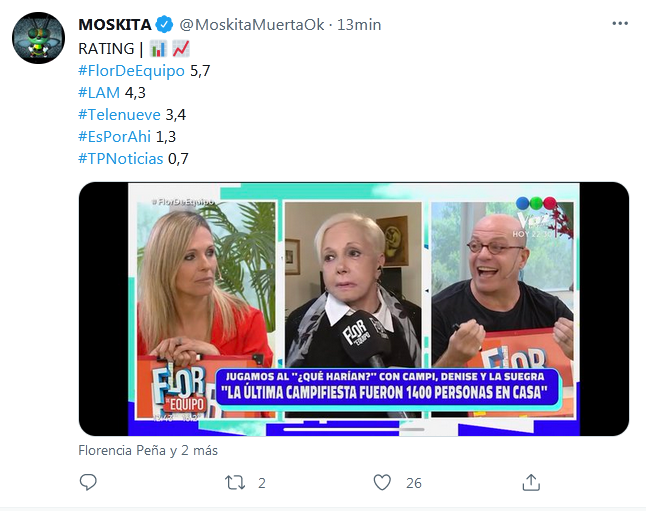Open the three-dot more options menu
This screenshot has width=646, height=511.
[x=620, y=23]
